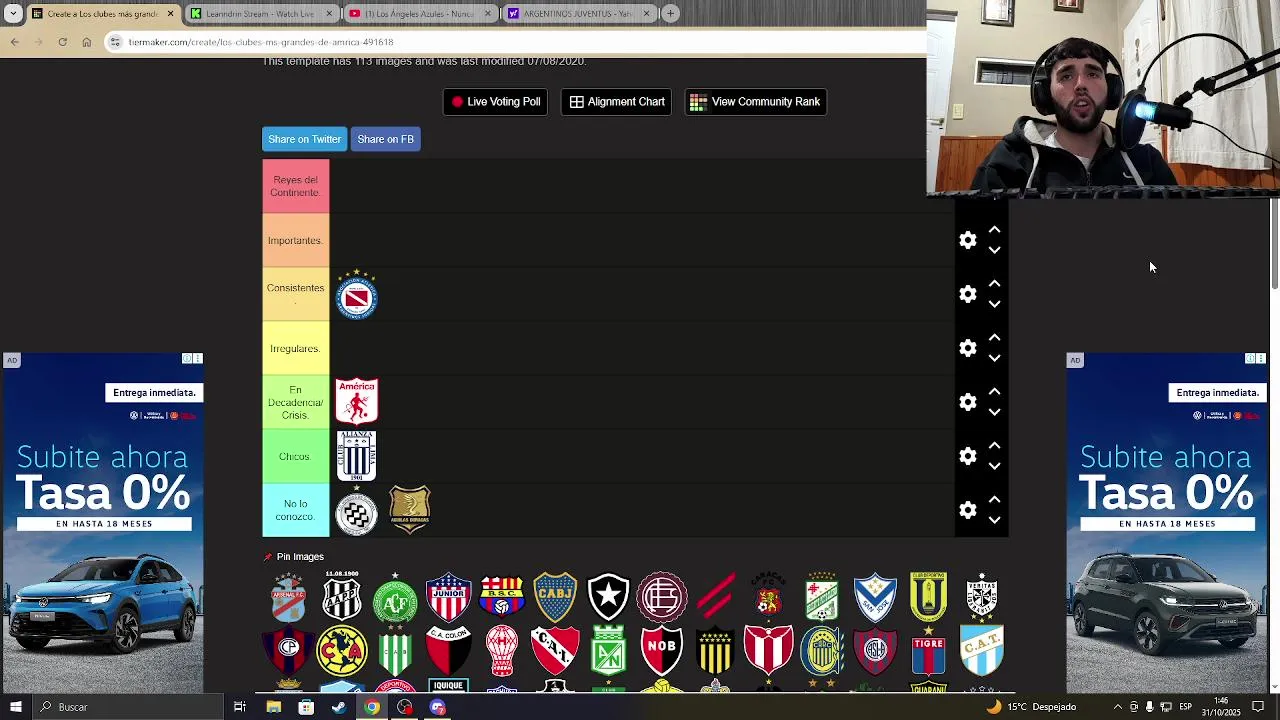Open settings gear for No lo conozco row
Screen dimensions: 1280x720
[968, 510]
